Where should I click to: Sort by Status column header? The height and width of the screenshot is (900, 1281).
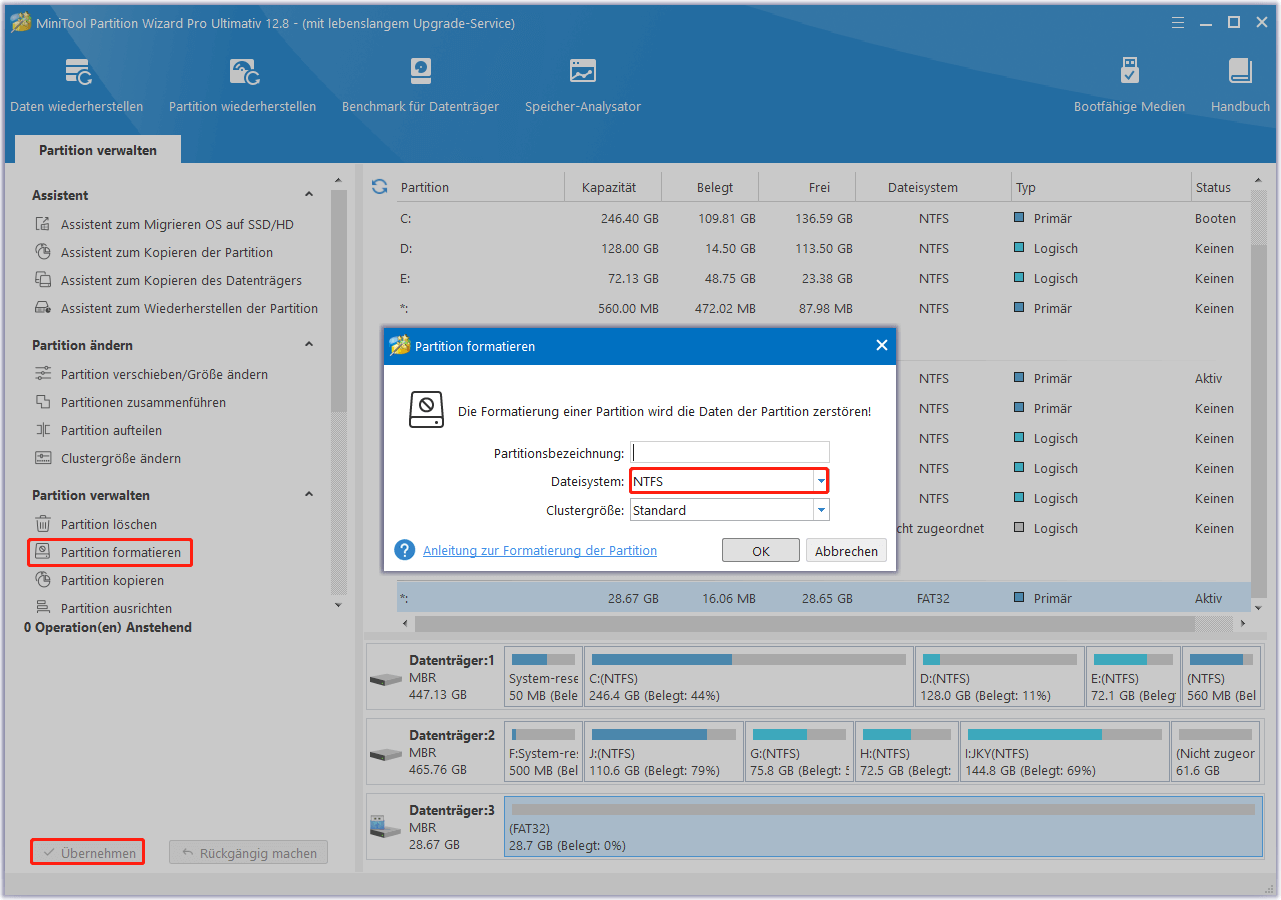(1213, 187)
